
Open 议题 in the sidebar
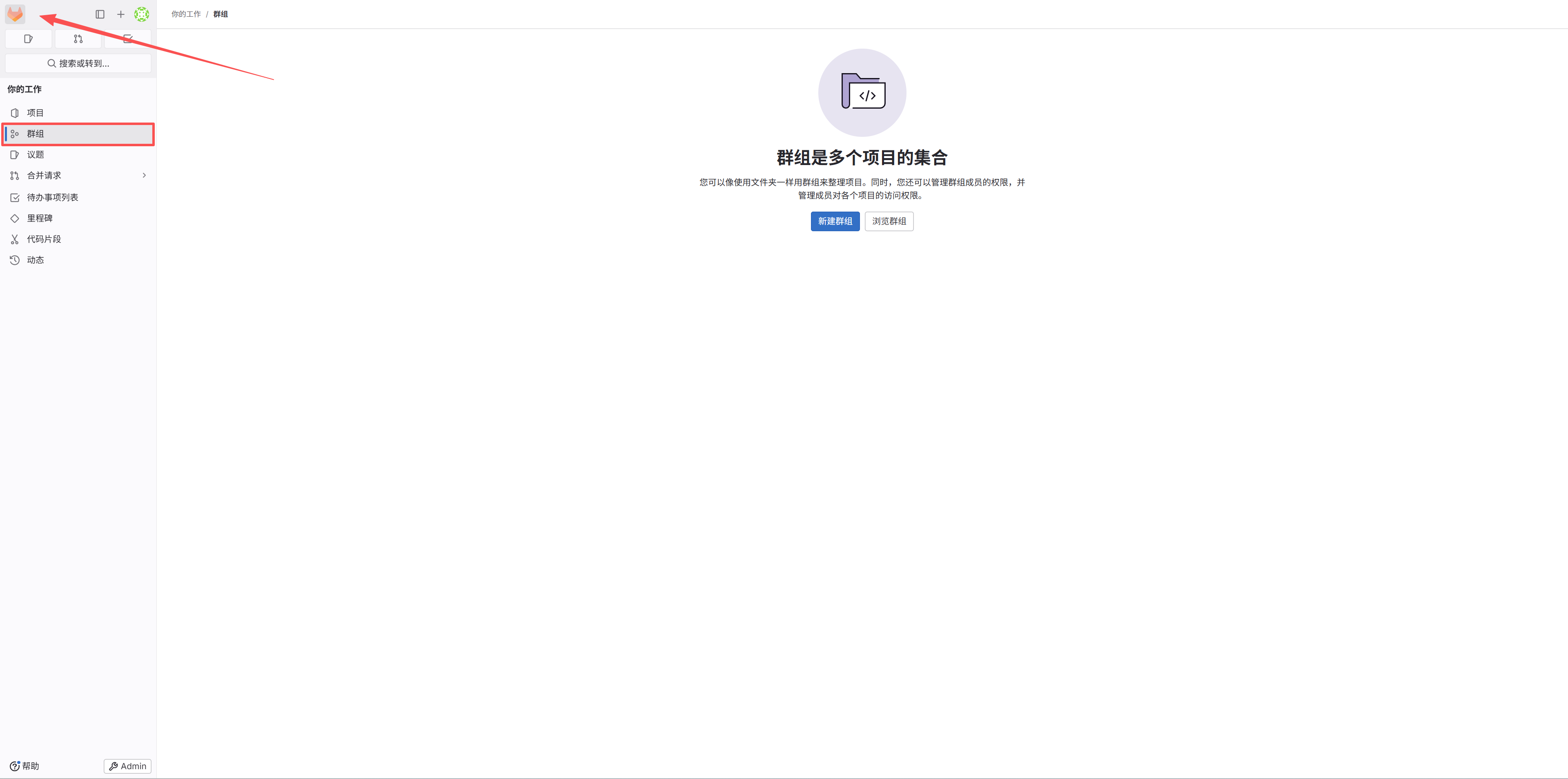78,155
